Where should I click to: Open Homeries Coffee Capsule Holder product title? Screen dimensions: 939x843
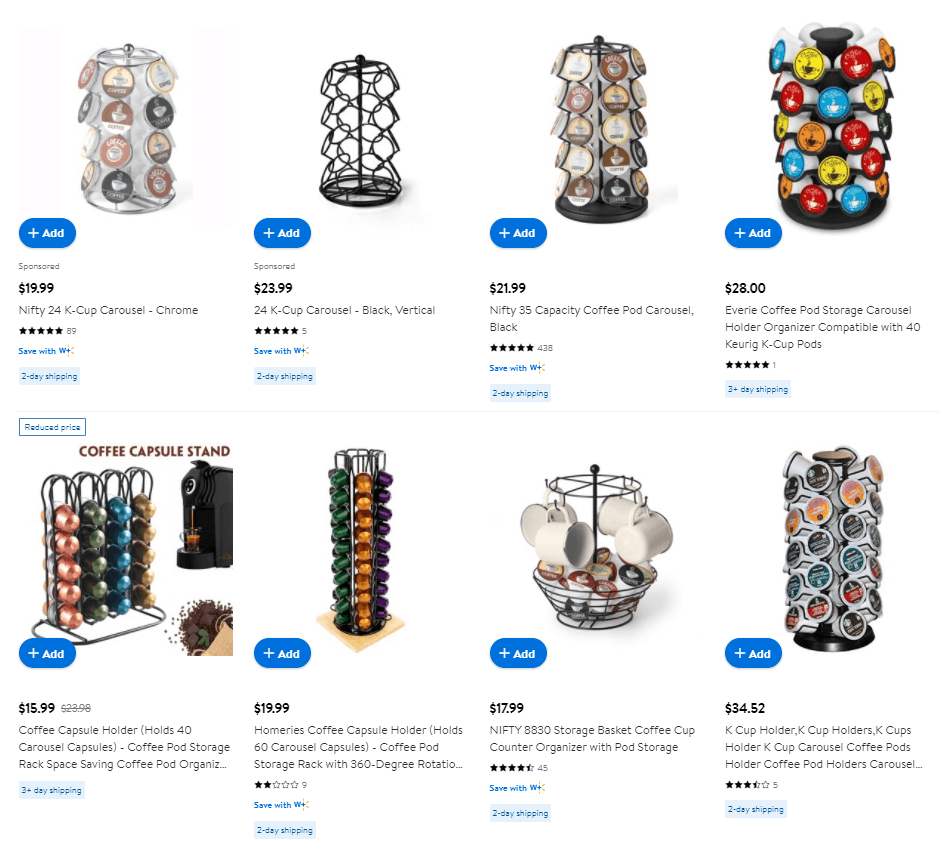[x=358, y=747]
